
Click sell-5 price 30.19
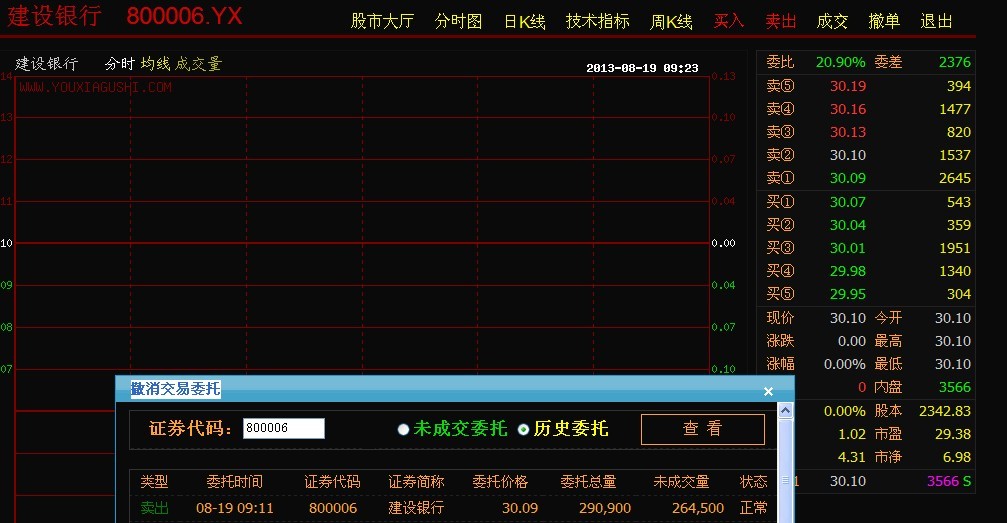pos(848,86)
